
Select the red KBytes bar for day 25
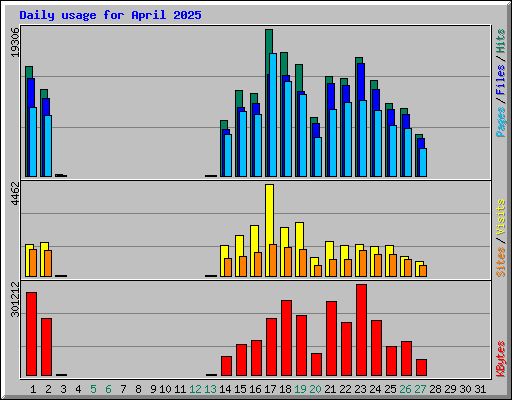click(391, 361)
